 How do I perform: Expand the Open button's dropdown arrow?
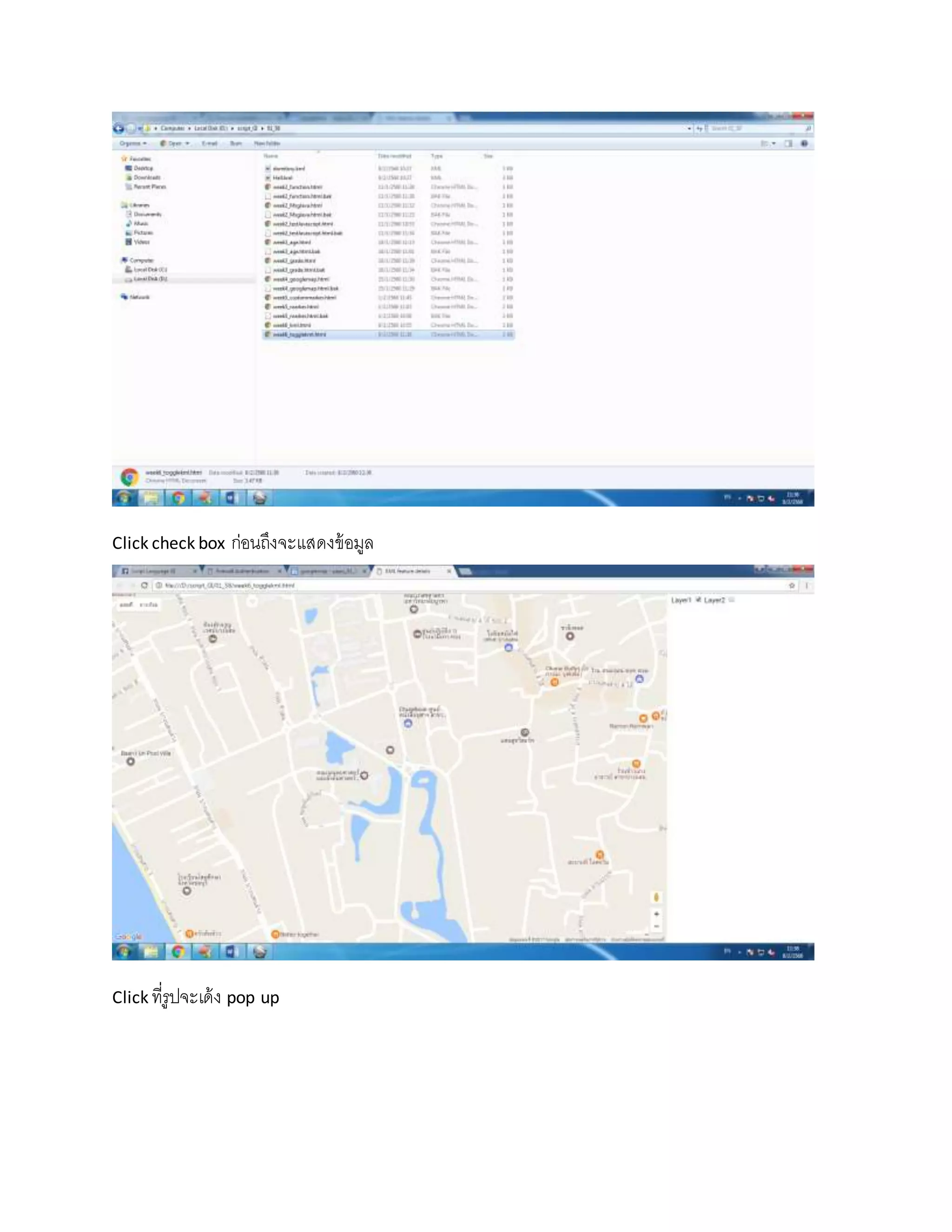point(187,144)
